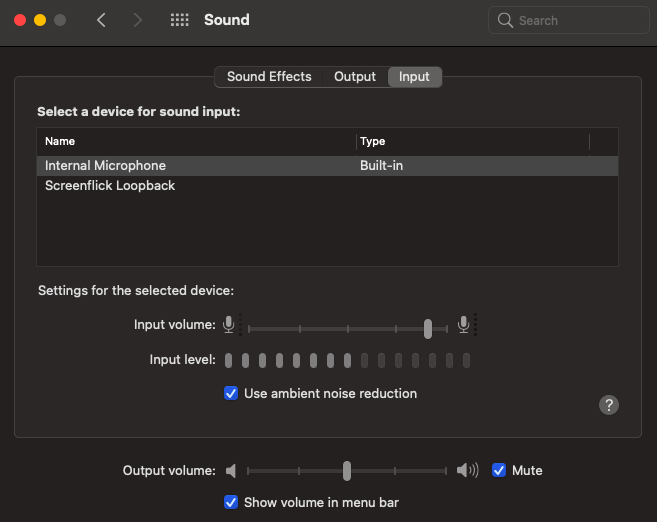Switch to the Sound Effects tab
Screen dimensions: 657x522
pos(269,77)
